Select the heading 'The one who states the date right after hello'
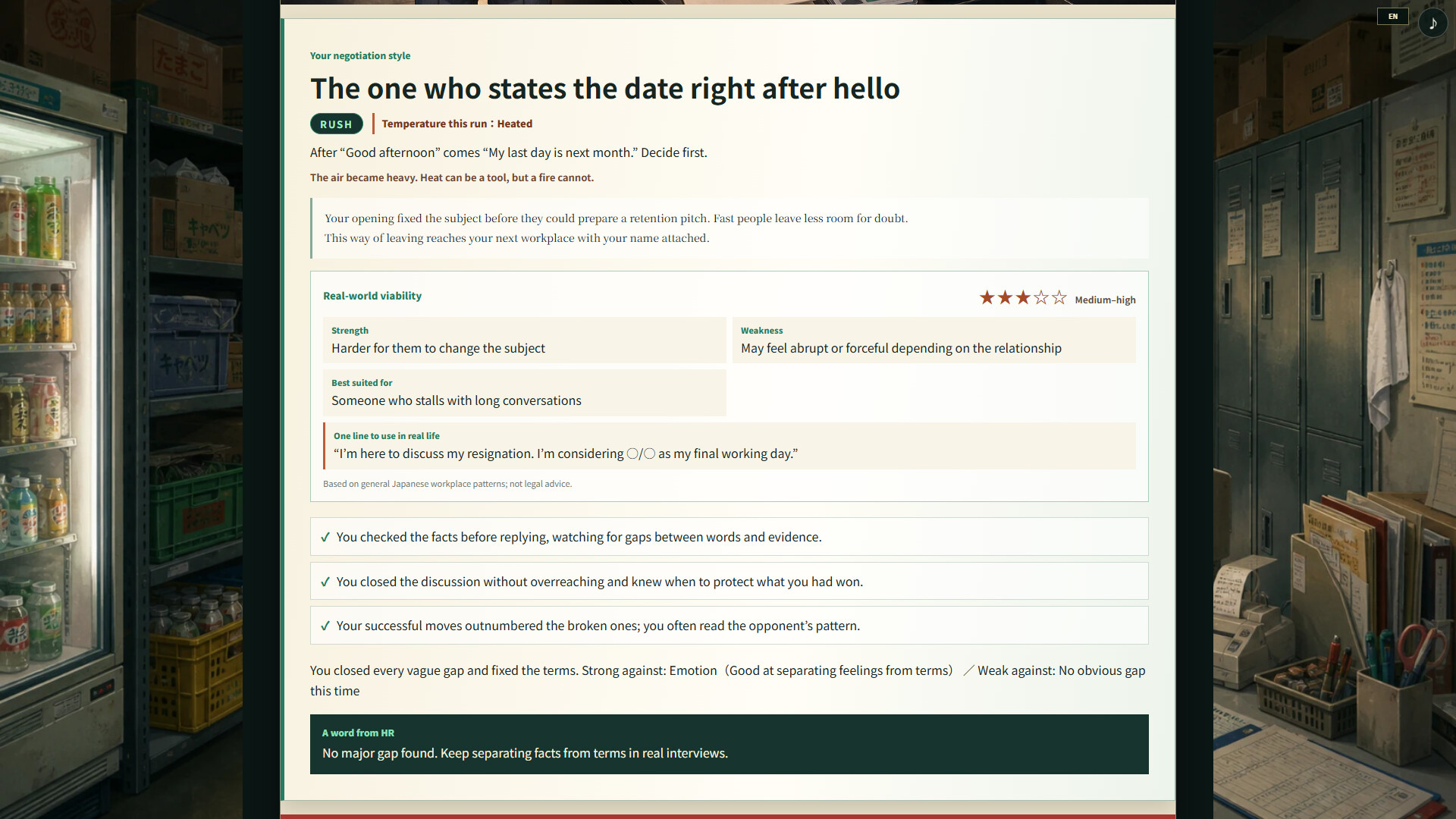Viewport: 1456px width, 819px height. 605,89
